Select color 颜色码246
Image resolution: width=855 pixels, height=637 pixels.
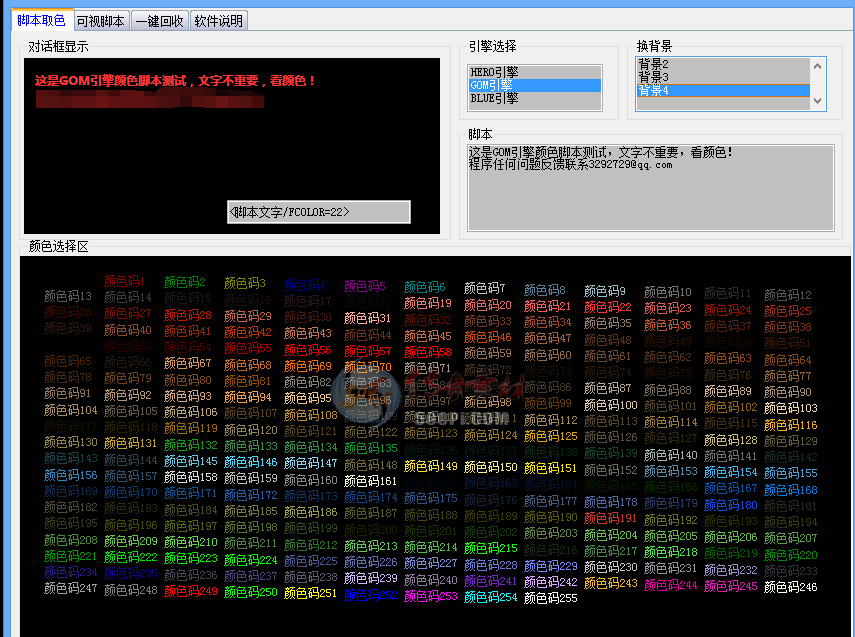coord(791,587)
